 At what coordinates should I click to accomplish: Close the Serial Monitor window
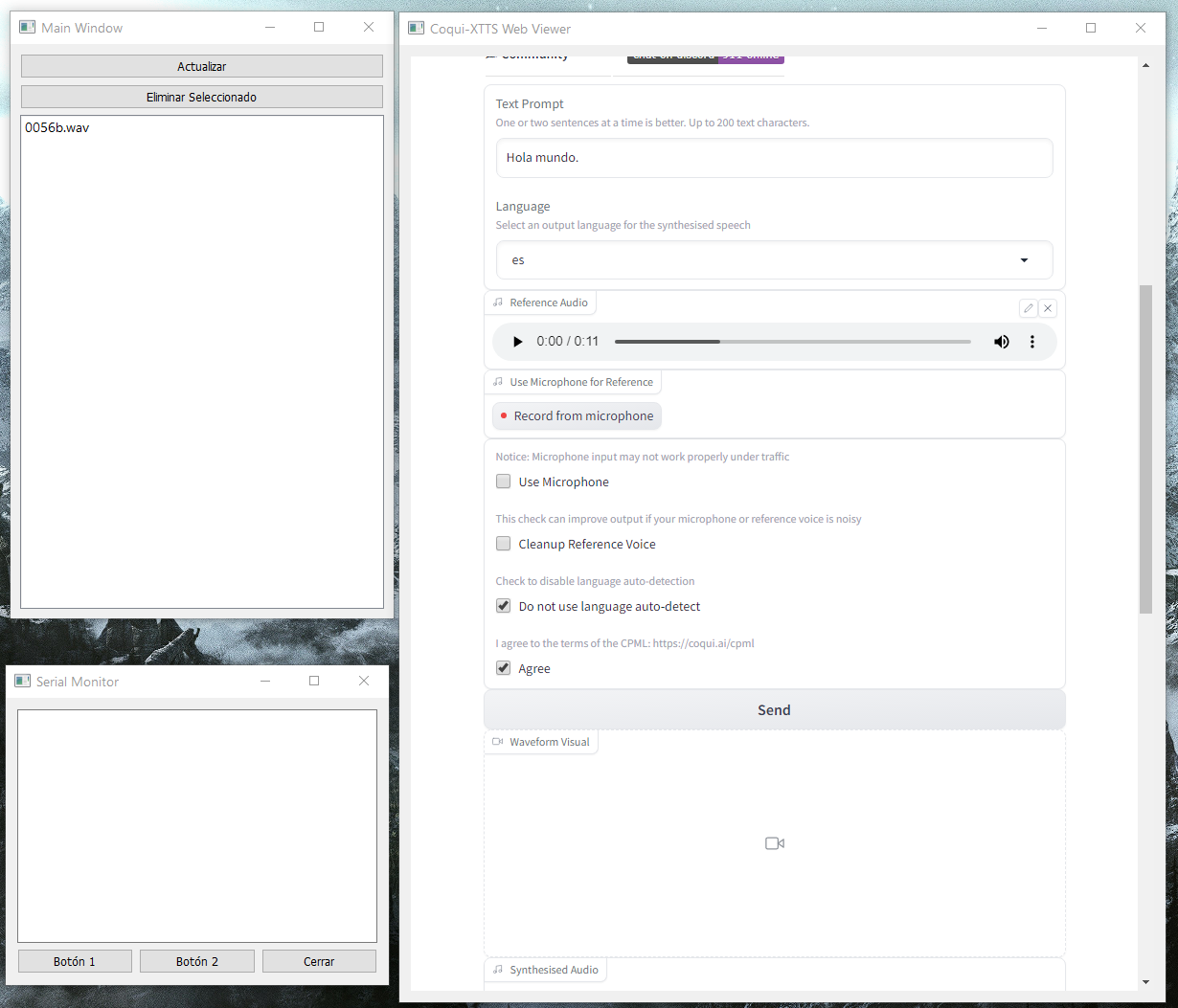pos(364,681)
